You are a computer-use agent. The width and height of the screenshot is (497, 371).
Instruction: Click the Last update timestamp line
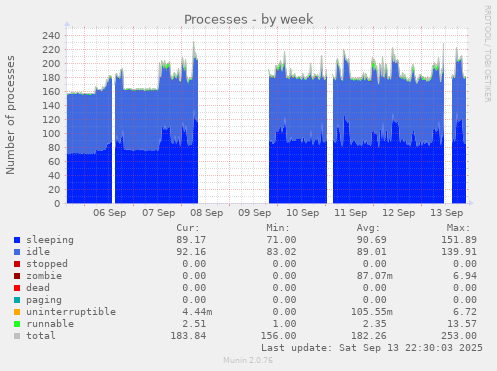click(372, 348)
